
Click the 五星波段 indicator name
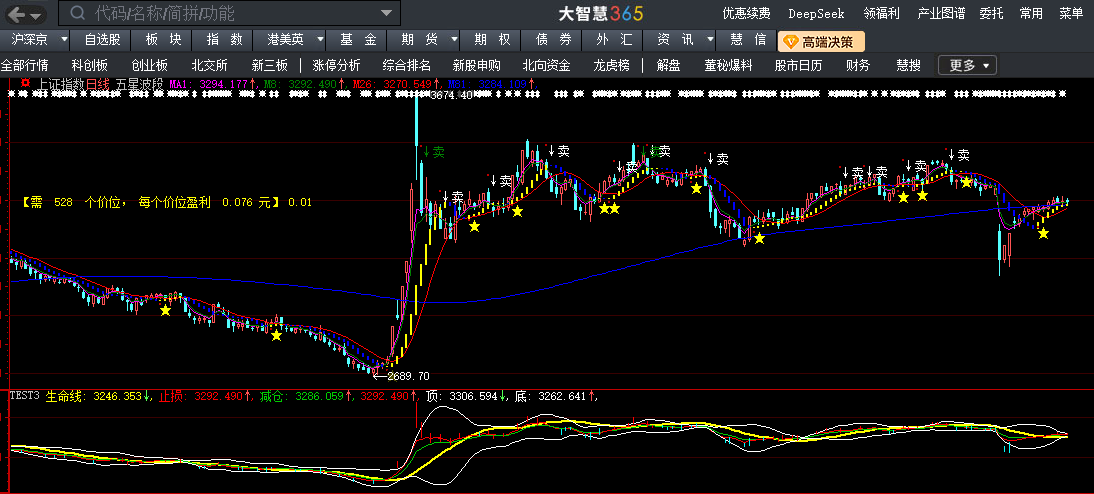pyautogui.click(x=140, y=84)
